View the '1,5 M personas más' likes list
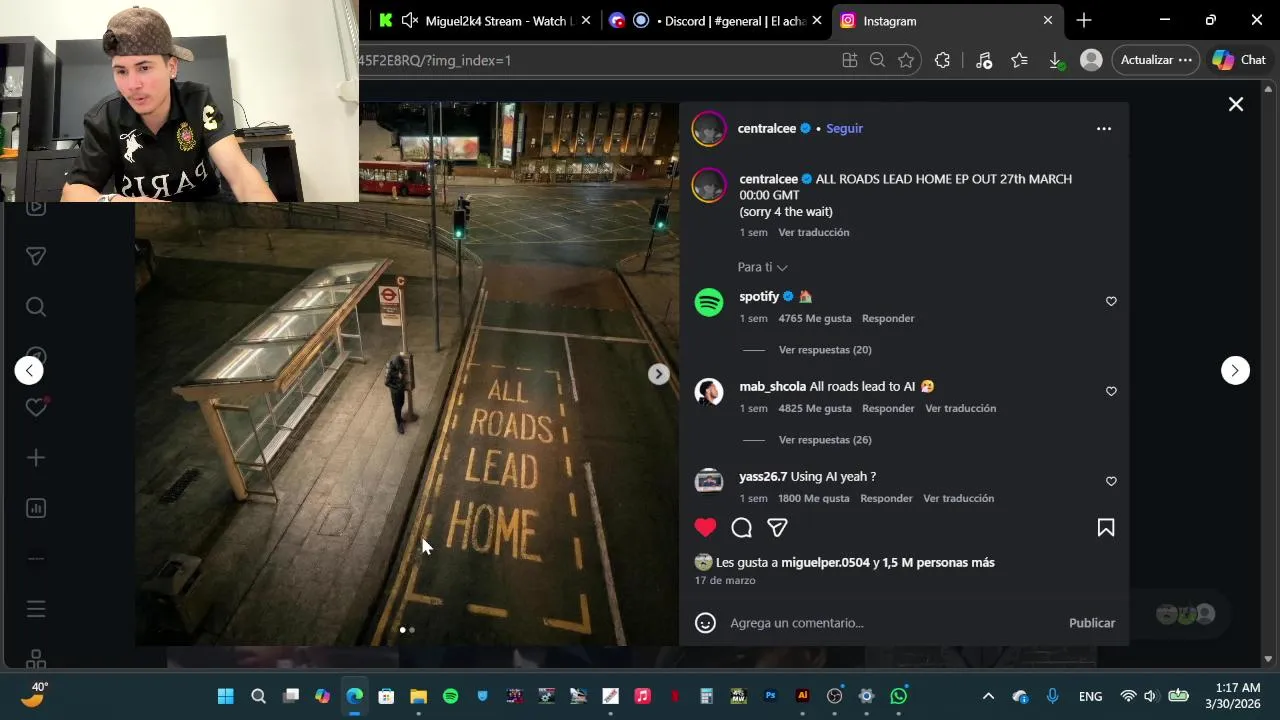This screenshot has width=1280, height=720. [x=938, y=562]
